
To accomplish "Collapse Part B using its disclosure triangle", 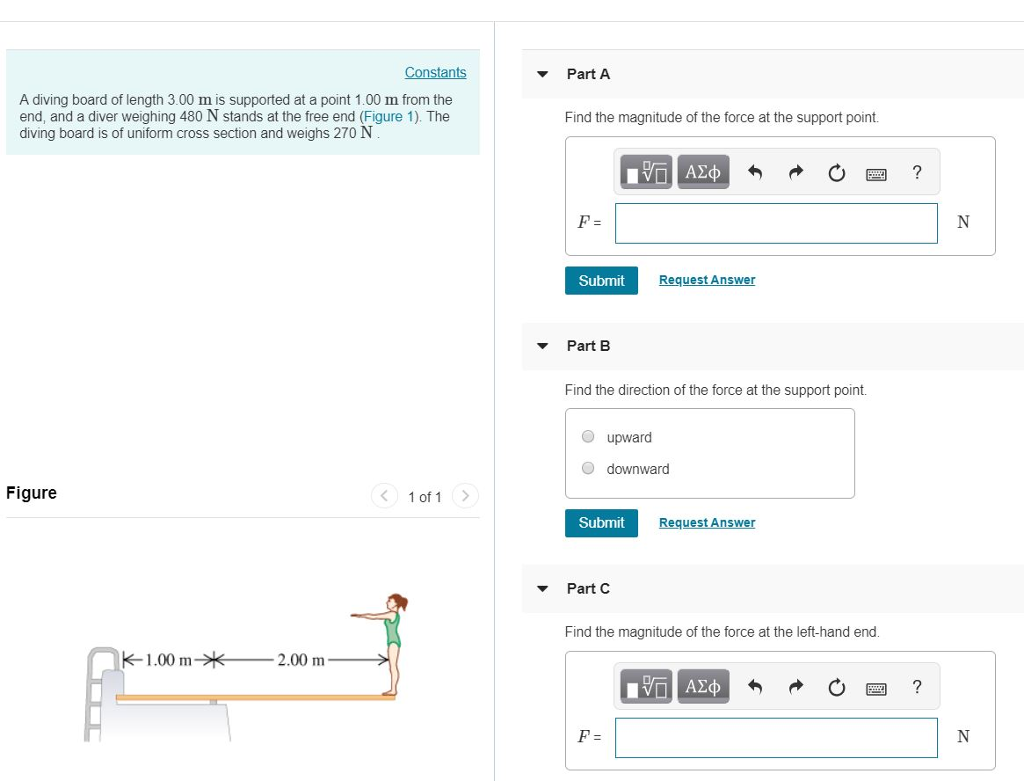I will [541, 346].
